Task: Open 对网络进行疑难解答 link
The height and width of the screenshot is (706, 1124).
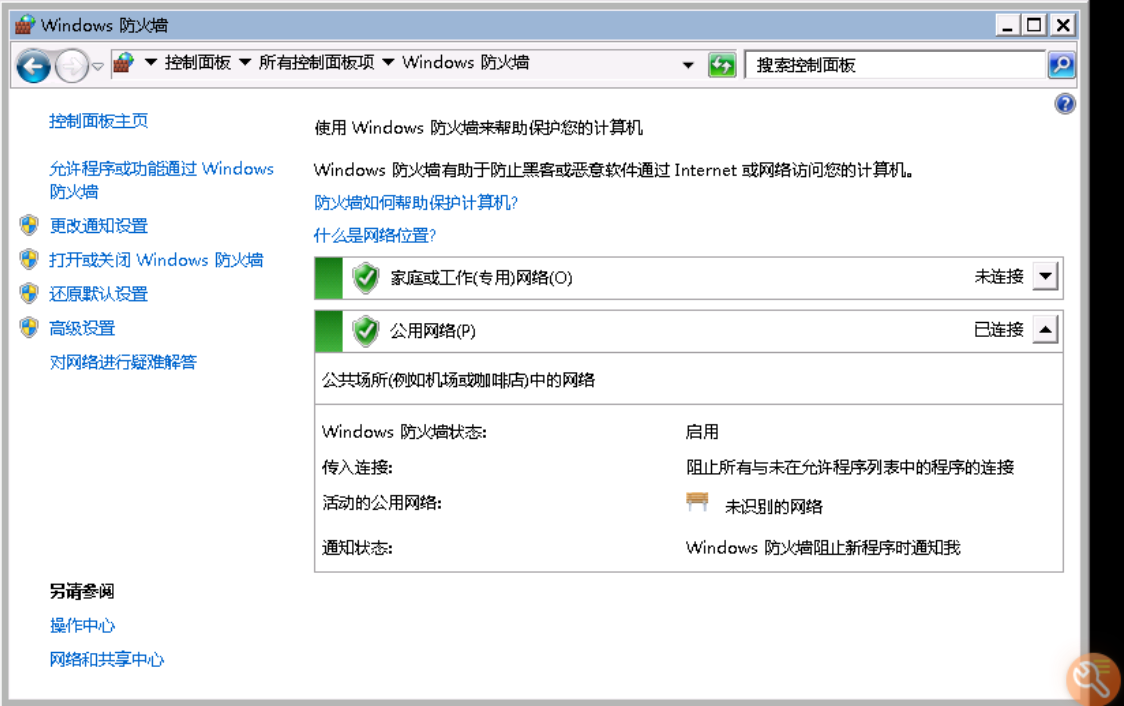Action: [x=123, y=362]
